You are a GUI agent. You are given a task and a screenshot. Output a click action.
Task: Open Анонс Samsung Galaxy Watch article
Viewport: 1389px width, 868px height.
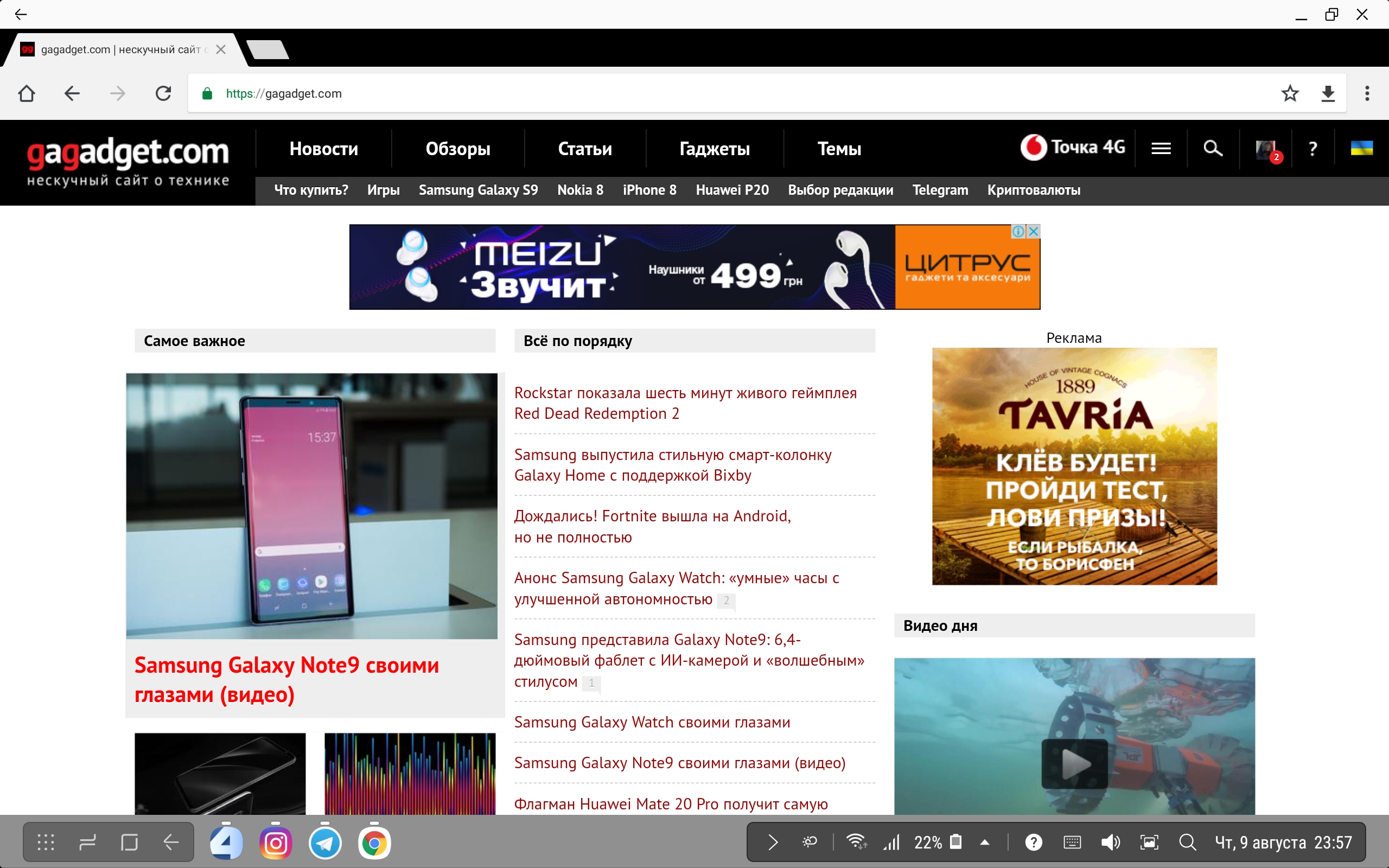(x=677, y=589)
